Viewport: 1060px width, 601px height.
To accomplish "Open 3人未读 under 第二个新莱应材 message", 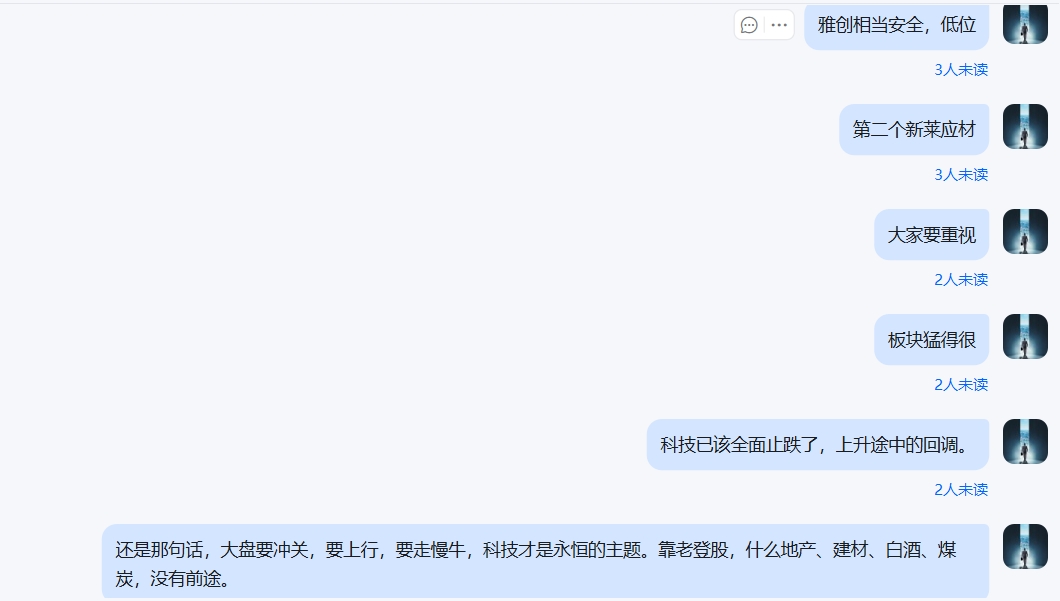I will (x=961, y=174).
